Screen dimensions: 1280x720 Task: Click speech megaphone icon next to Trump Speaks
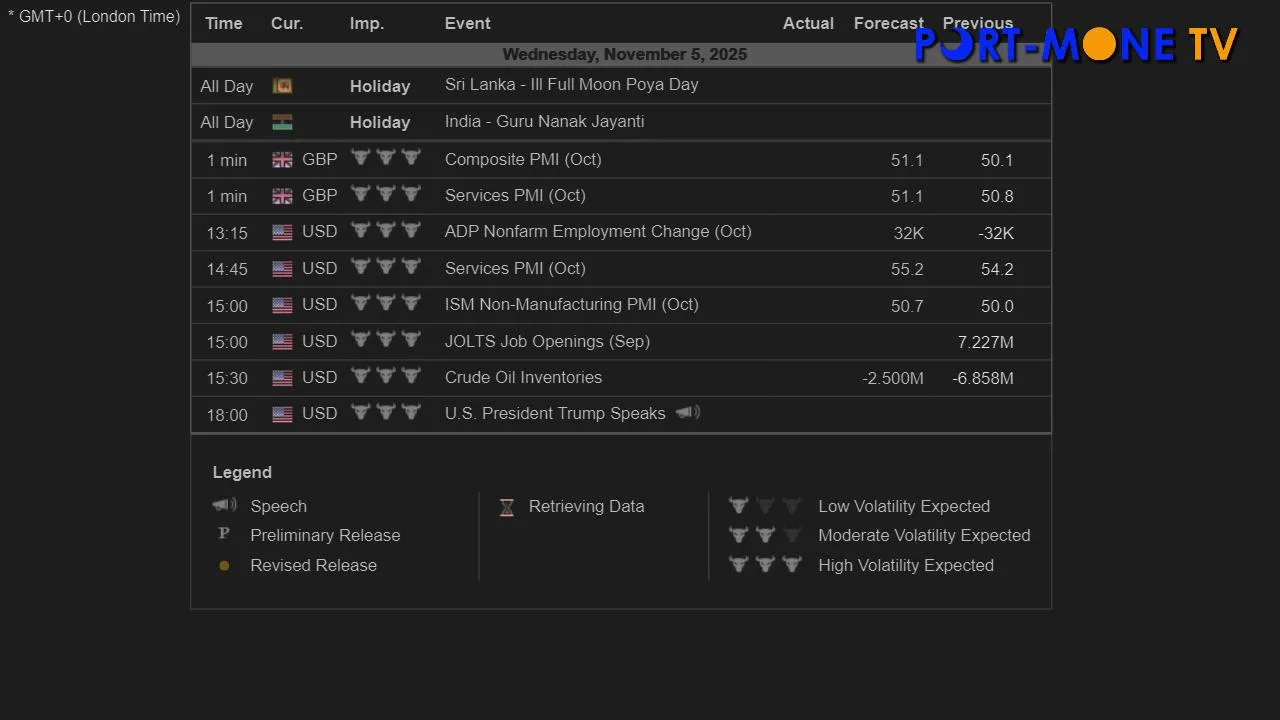click(x=688, y=412)
